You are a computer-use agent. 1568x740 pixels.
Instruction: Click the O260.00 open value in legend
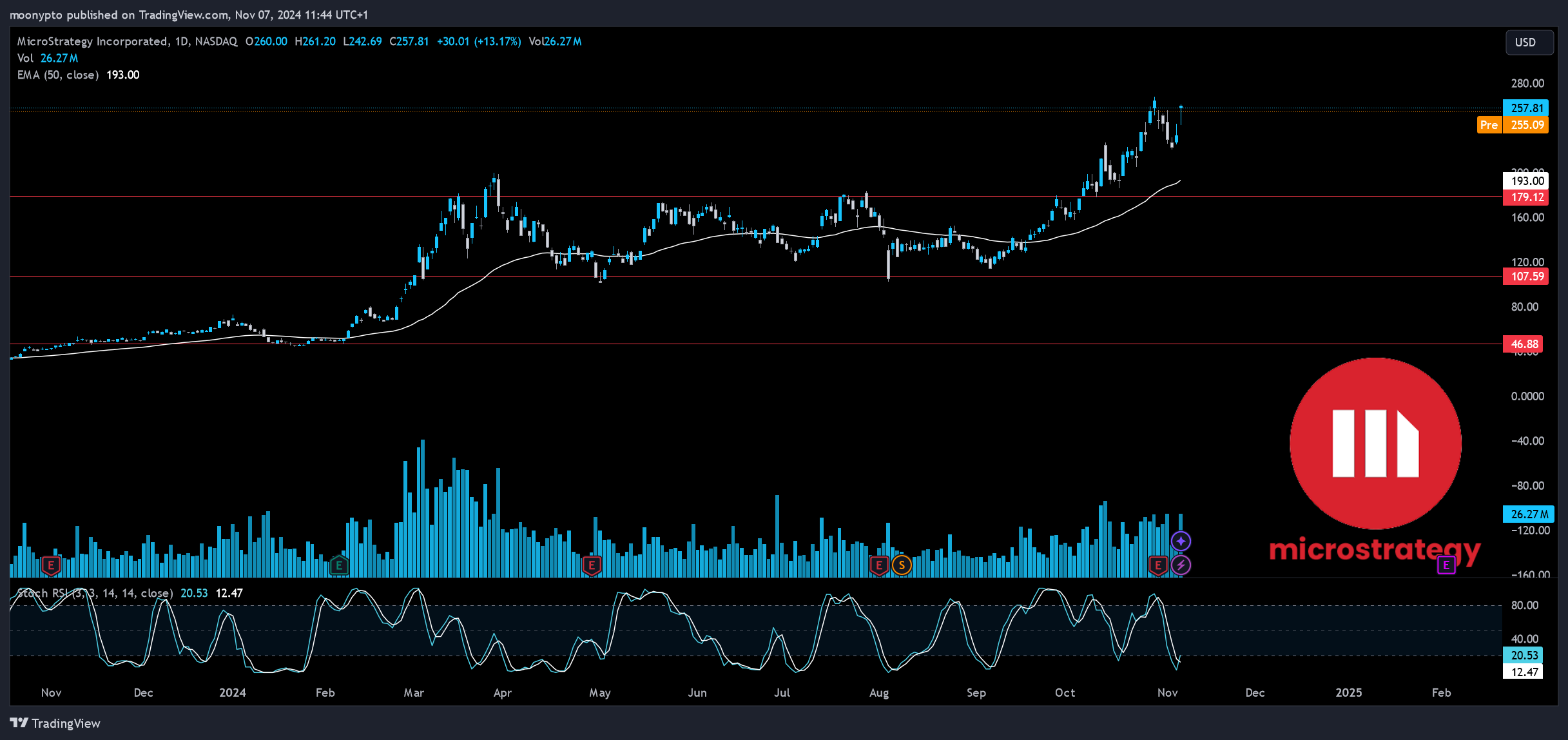coord(266,41)
